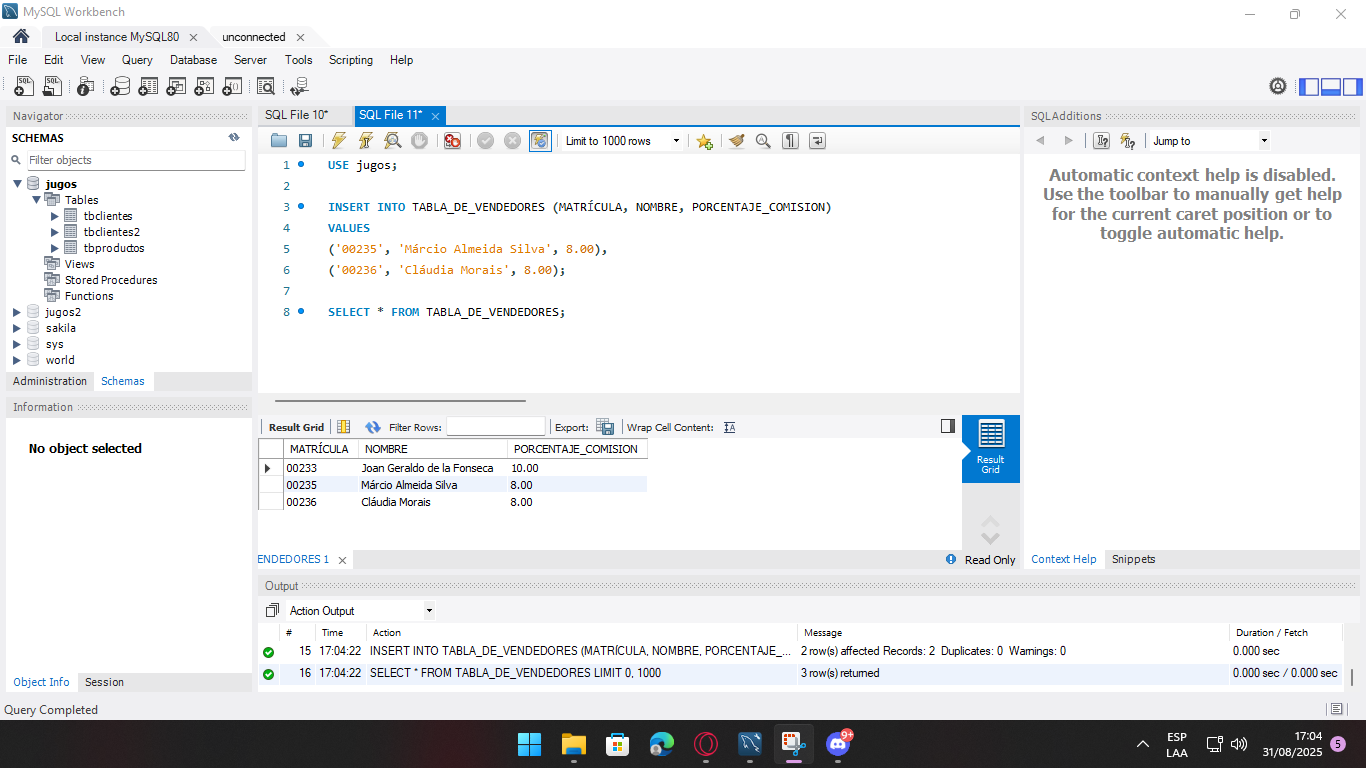Save script with the floppy disk icon
Screen dimensions: 1366x768
tap(306, 141)
